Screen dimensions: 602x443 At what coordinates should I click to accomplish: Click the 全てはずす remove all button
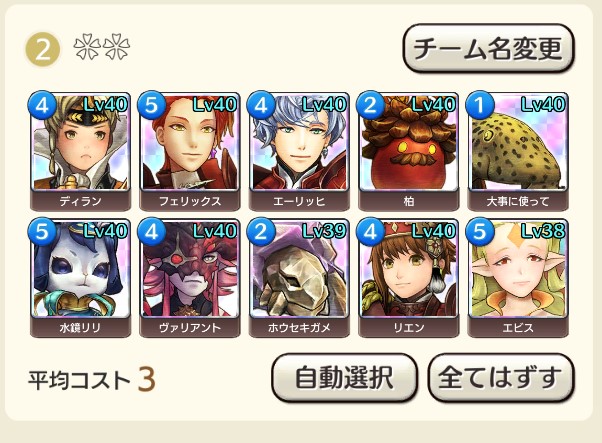coord(501,378)
